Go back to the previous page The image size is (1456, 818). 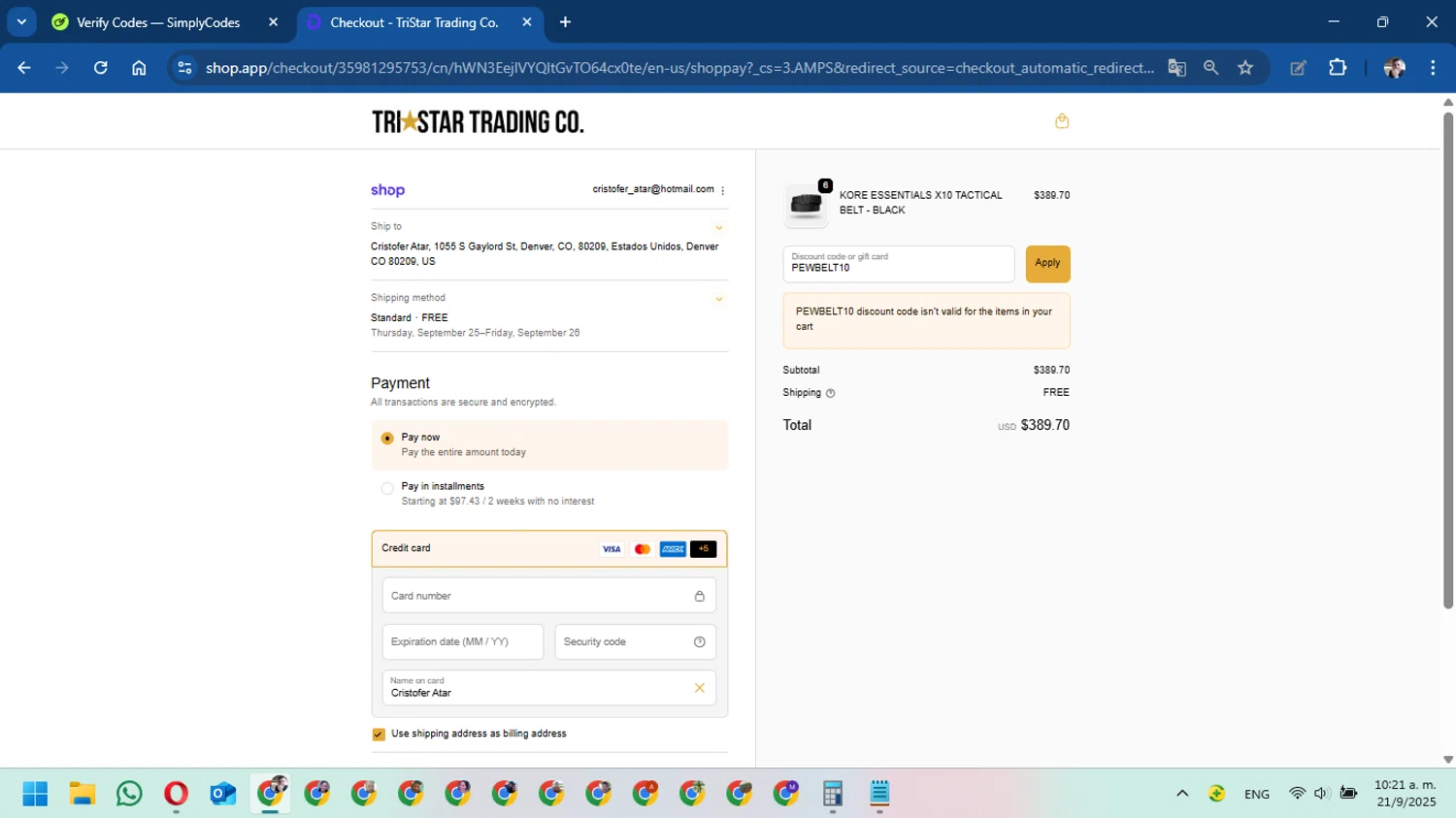coord(24,68)
